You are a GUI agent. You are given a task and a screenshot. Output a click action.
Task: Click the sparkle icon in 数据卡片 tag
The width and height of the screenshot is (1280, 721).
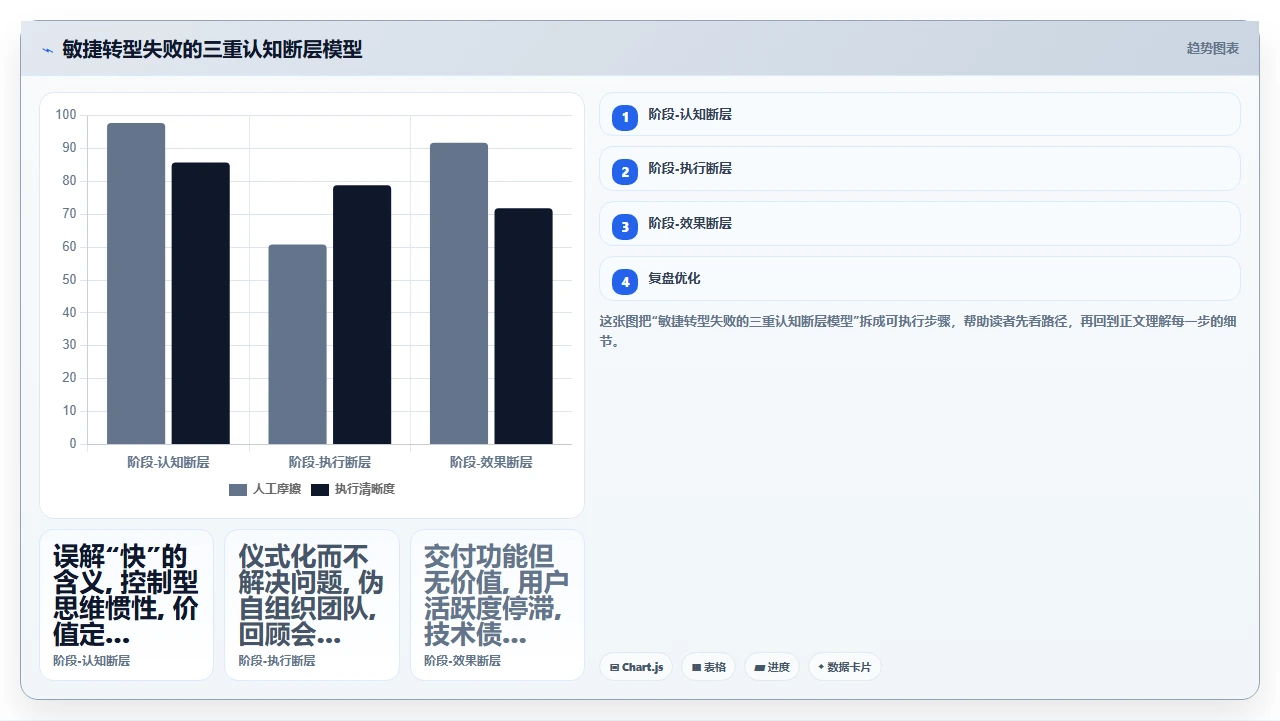821,667
